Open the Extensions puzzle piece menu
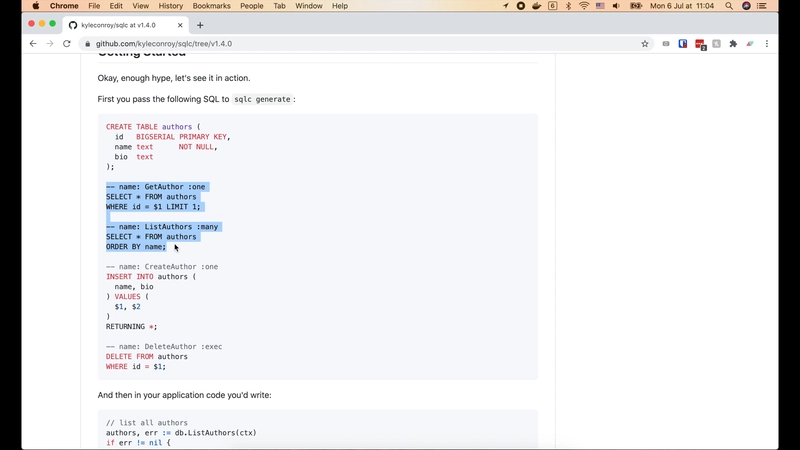This screenshot has height=450, width=800. (733, 44)
